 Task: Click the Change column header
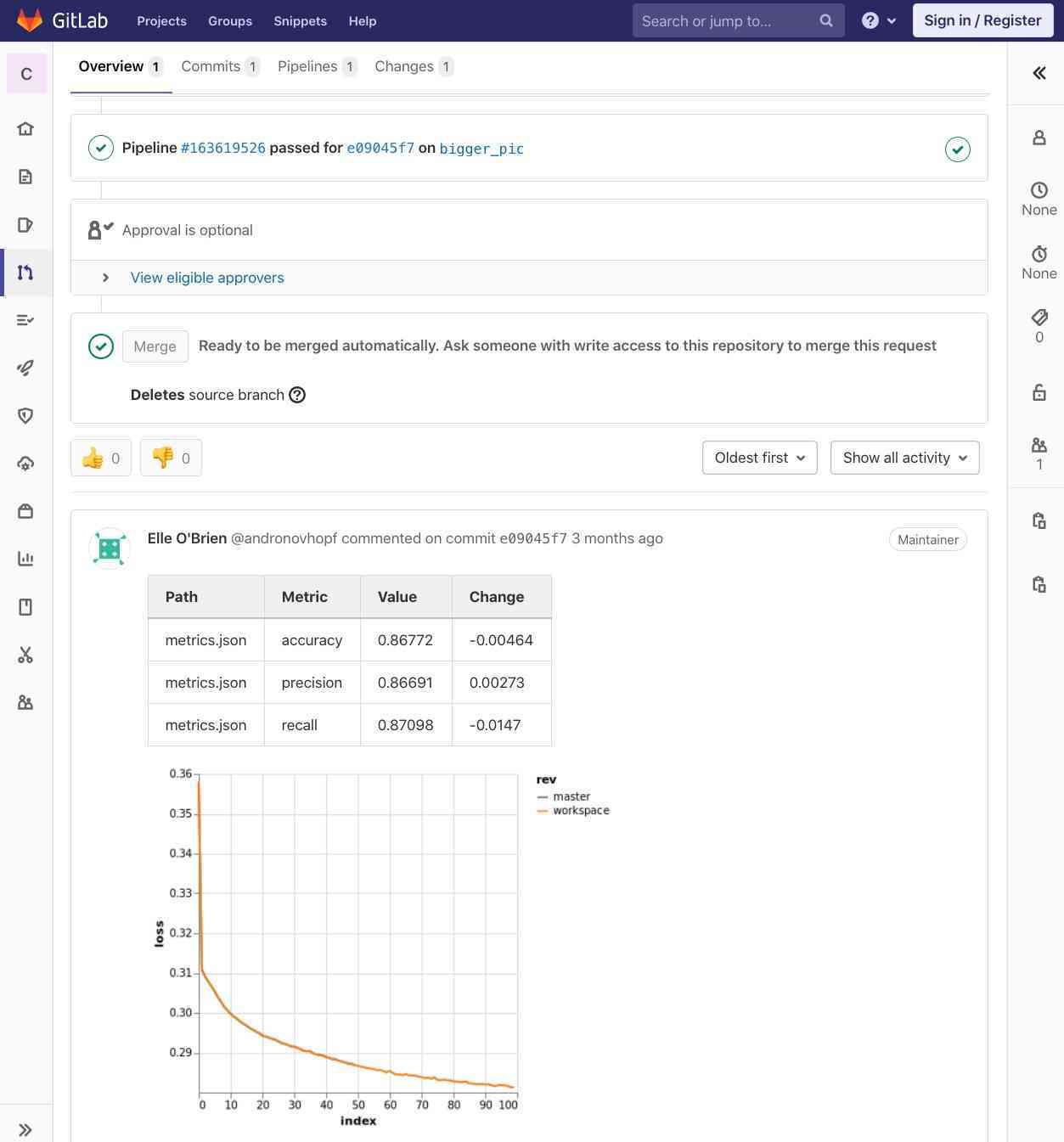click(501, 597)
